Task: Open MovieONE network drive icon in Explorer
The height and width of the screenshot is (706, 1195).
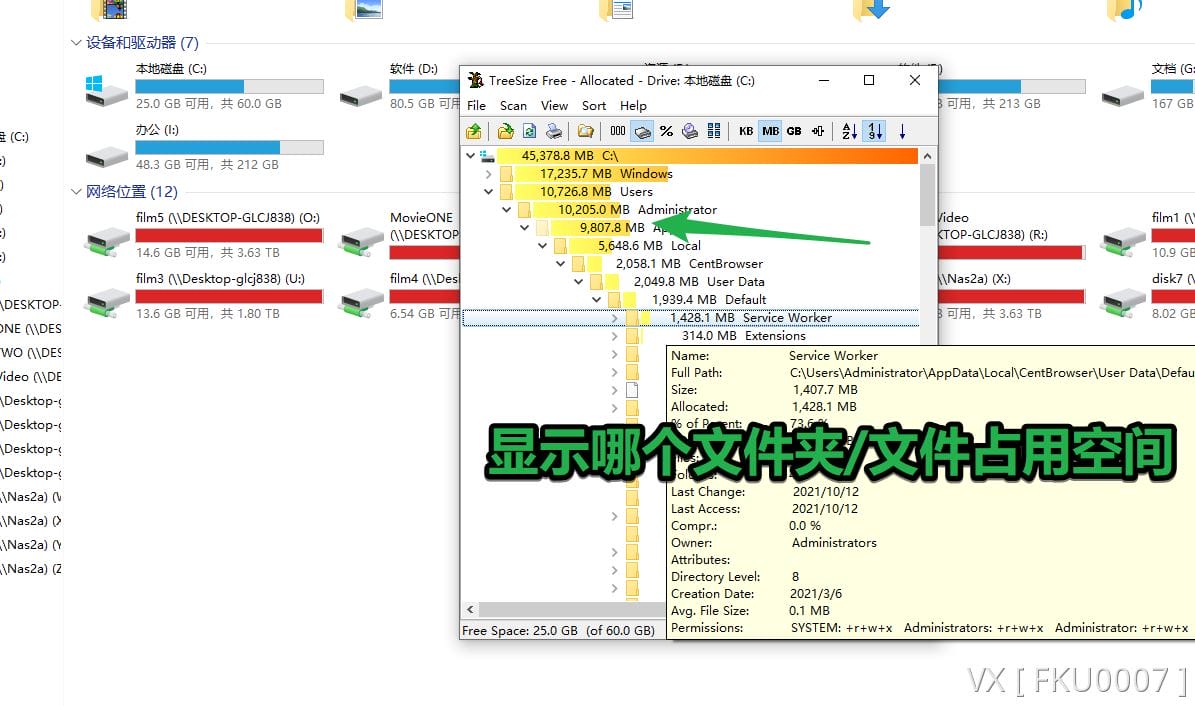Action: coord(361,242)
